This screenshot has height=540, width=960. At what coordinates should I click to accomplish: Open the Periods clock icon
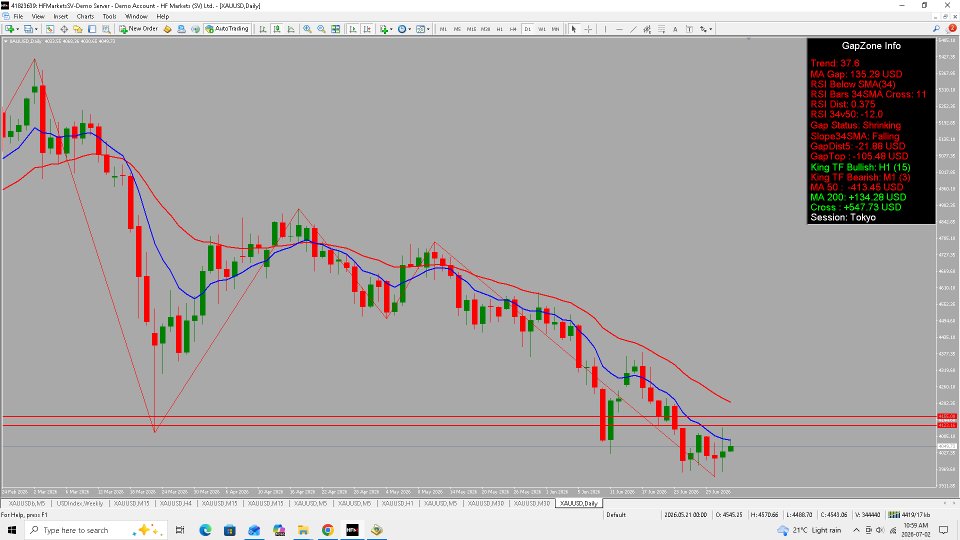tap(402, 29)
